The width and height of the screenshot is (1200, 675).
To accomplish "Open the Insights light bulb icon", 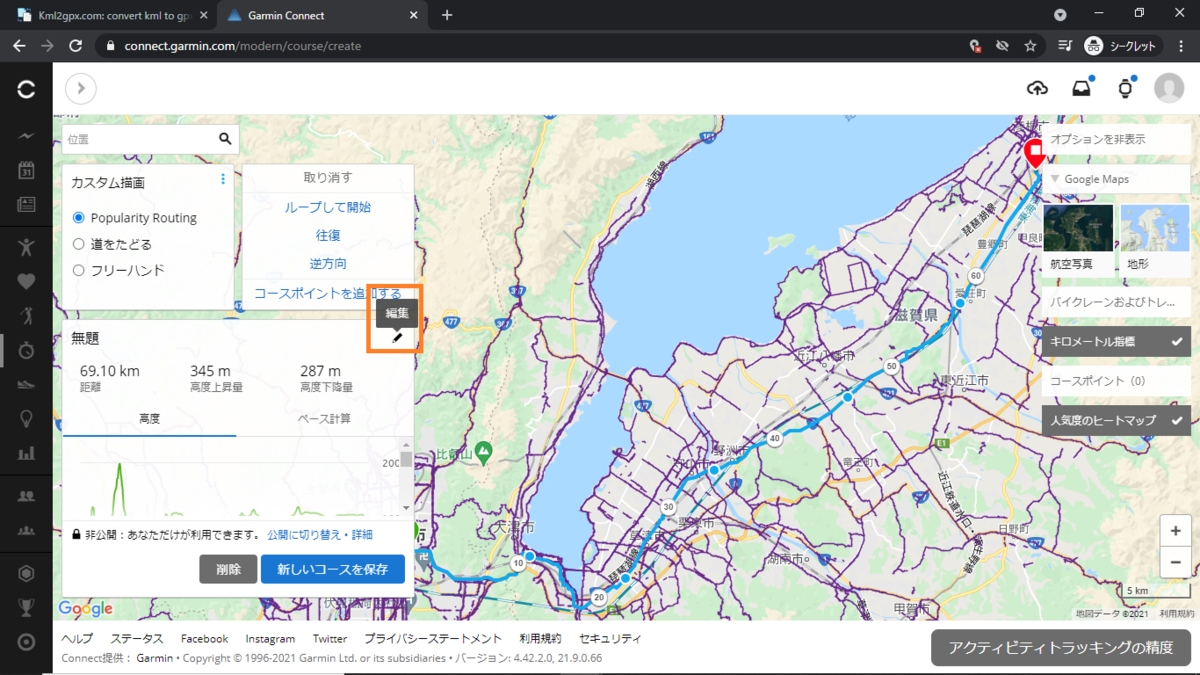I will 26,419.
